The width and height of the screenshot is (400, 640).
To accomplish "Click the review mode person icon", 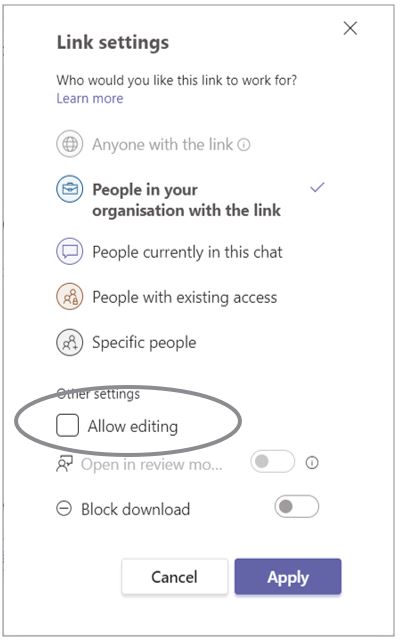I will click(x=64, y=464).
